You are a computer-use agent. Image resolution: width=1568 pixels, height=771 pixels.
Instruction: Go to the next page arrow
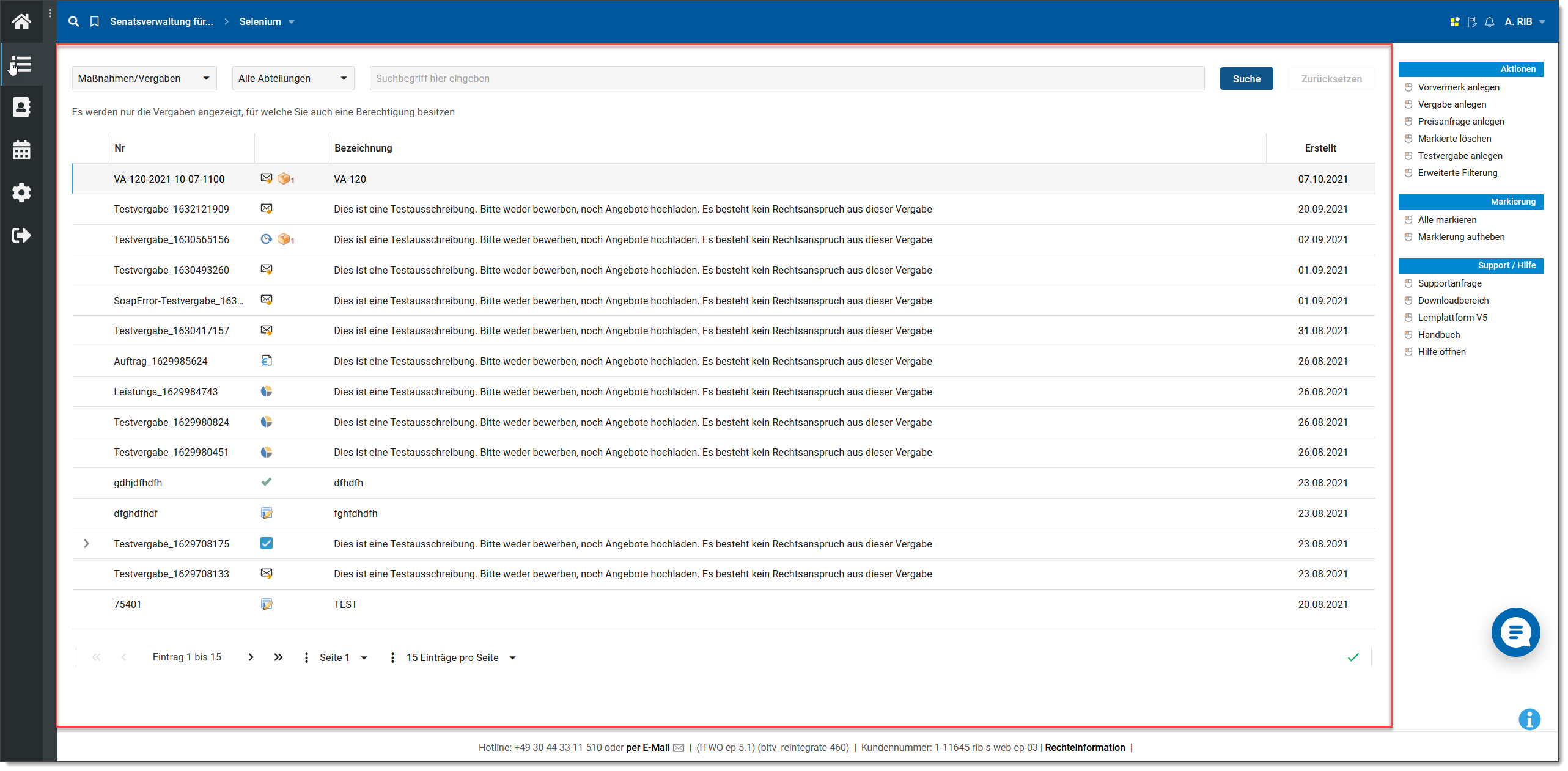tap(251, 657)
